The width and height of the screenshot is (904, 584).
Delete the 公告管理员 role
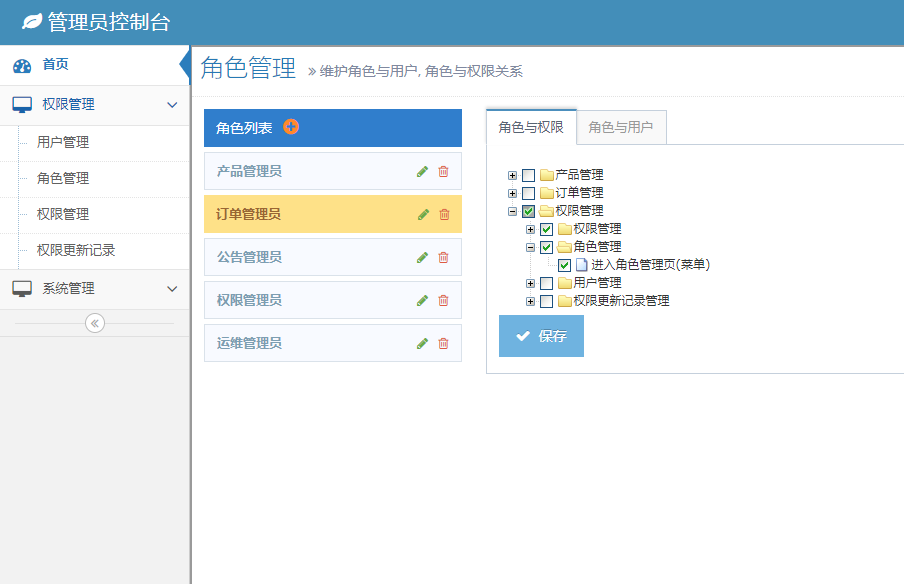[443, 257]
